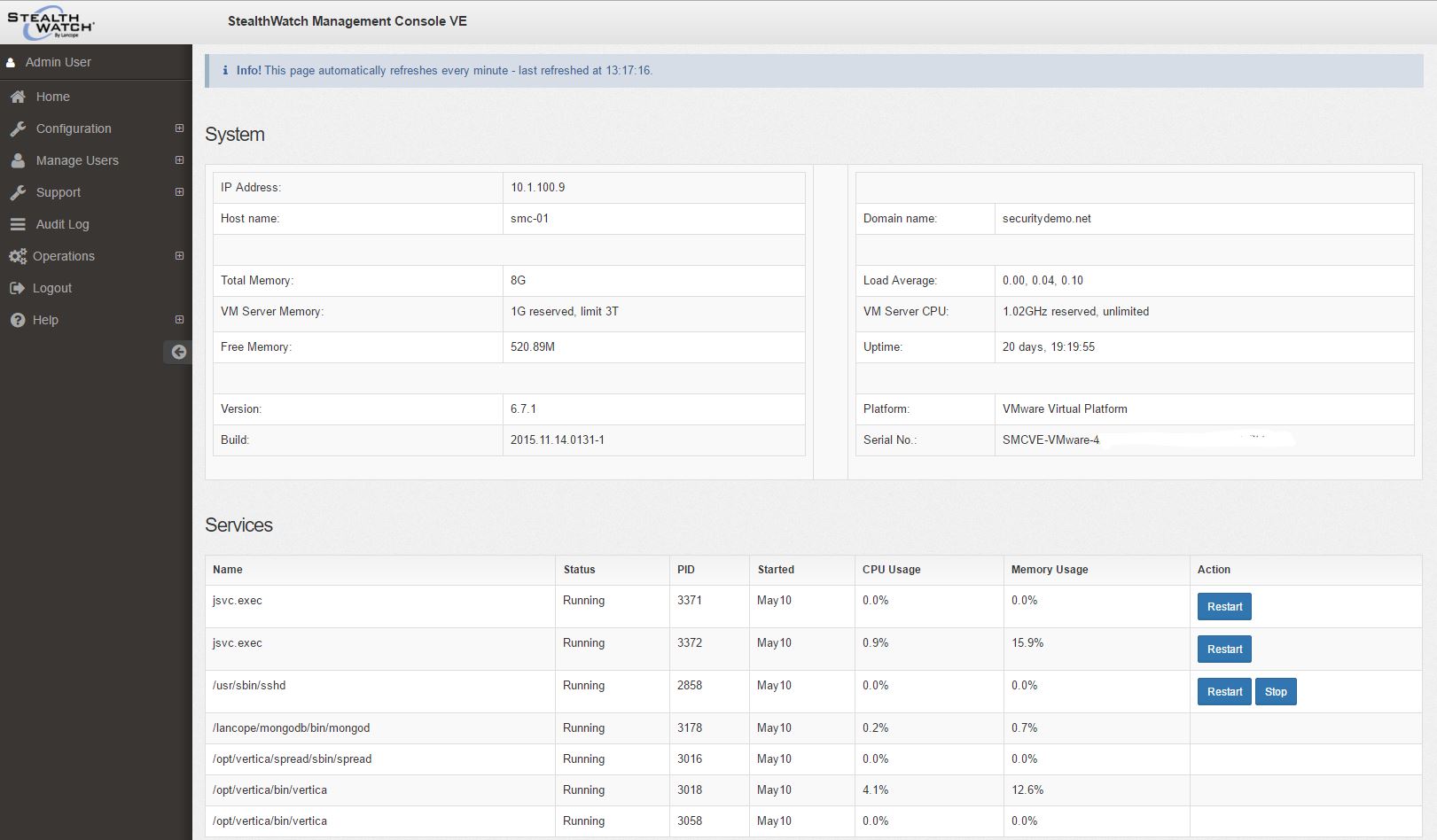Click the Audit Log list icon
1437x840 pixels.
[18, 224]
